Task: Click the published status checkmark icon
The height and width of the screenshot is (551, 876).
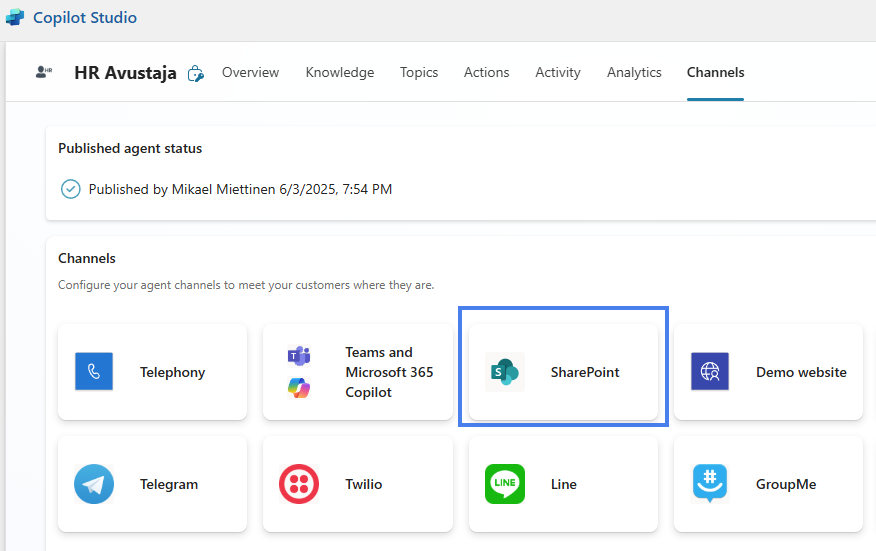Action: pos(70,189)
